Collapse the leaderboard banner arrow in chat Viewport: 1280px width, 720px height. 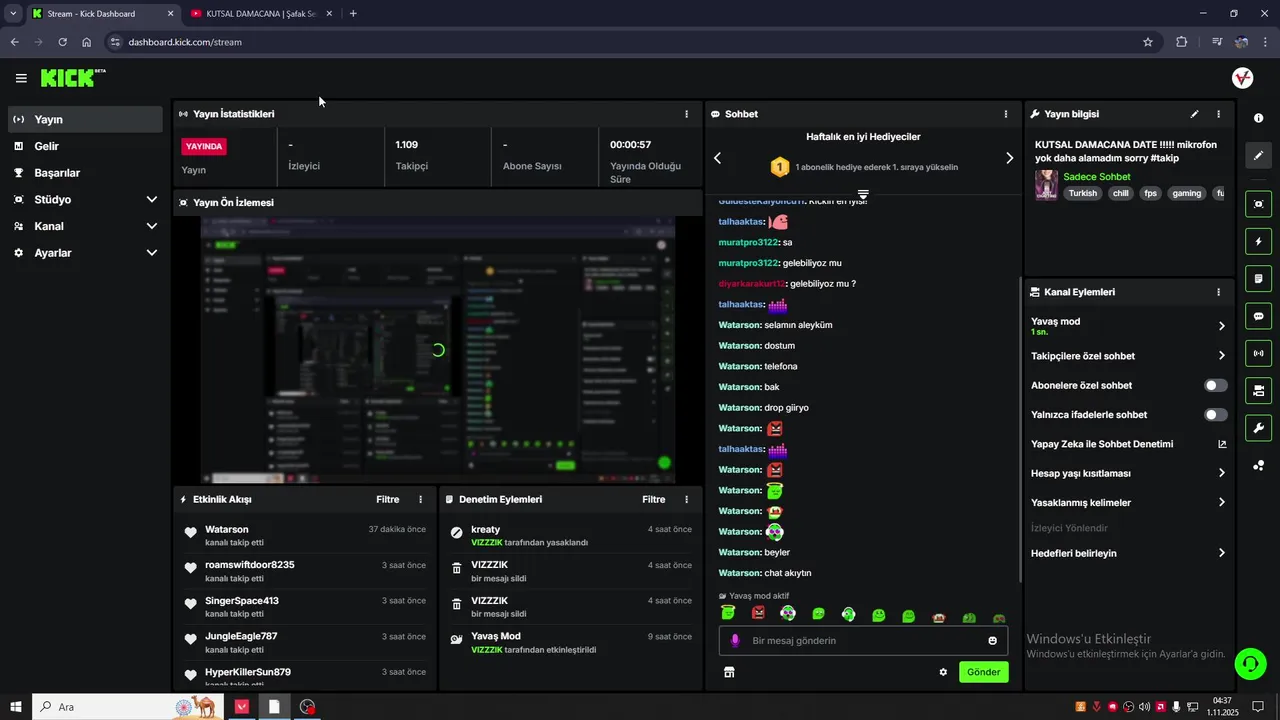(x=863, y=194)
